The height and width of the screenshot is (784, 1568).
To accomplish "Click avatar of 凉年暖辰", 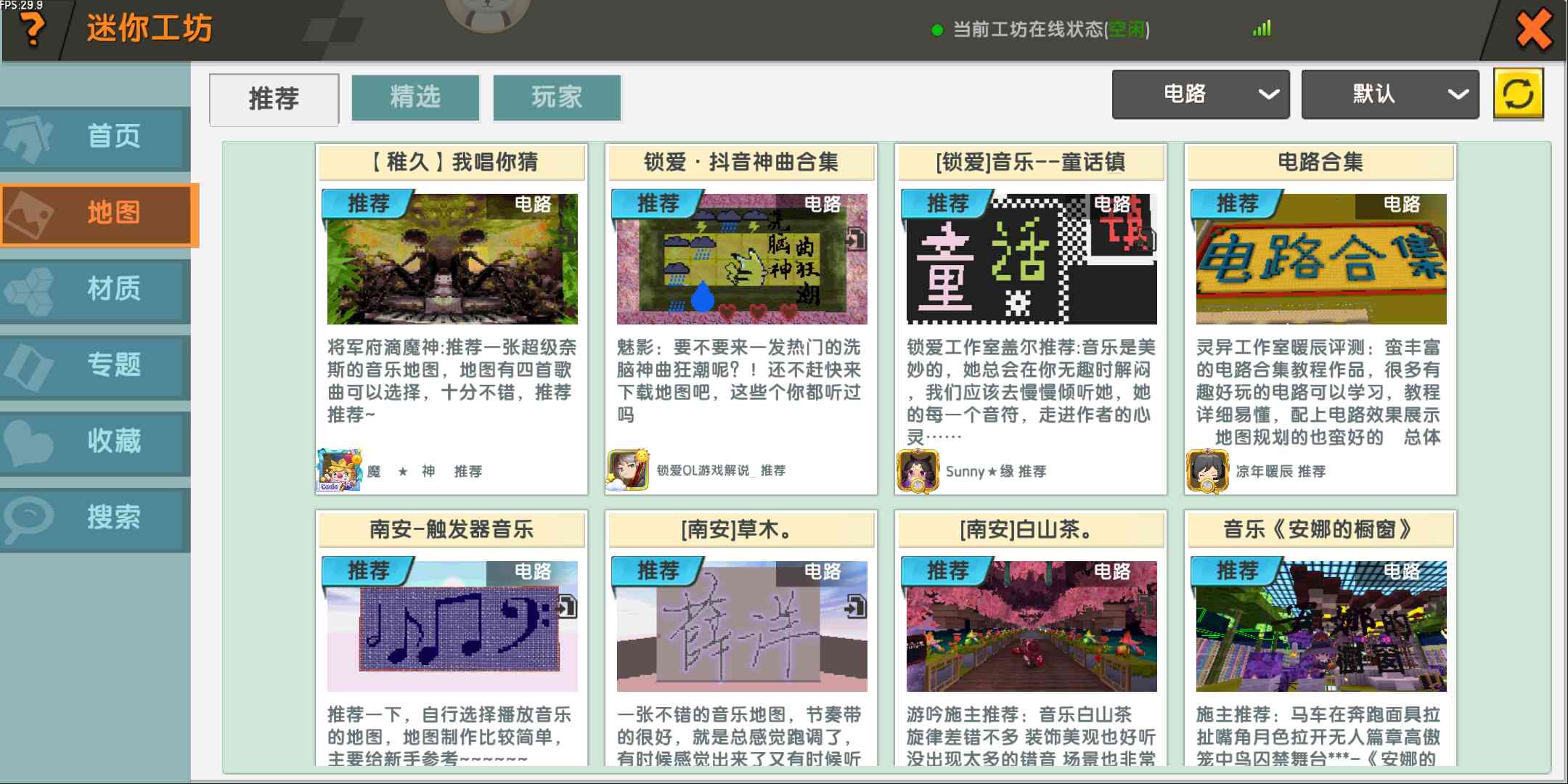I will tap(1207, 471).
